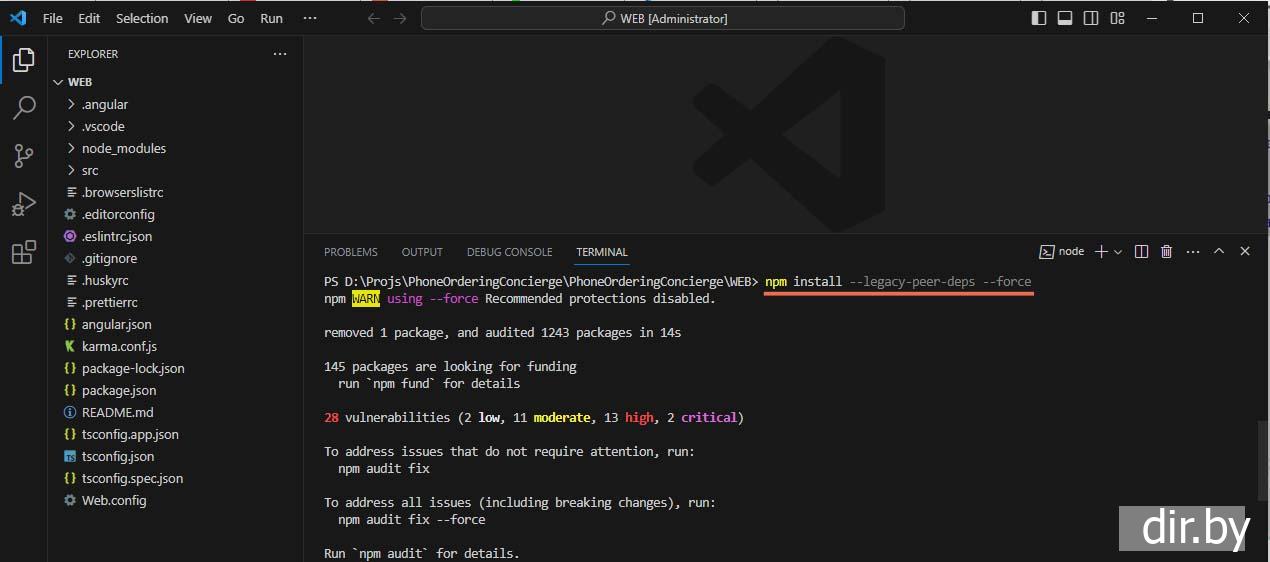Image resolution: width=1270 pixels, height=562 pixels.
Task: Split the terminal panel
Action: pos(1141,252)
